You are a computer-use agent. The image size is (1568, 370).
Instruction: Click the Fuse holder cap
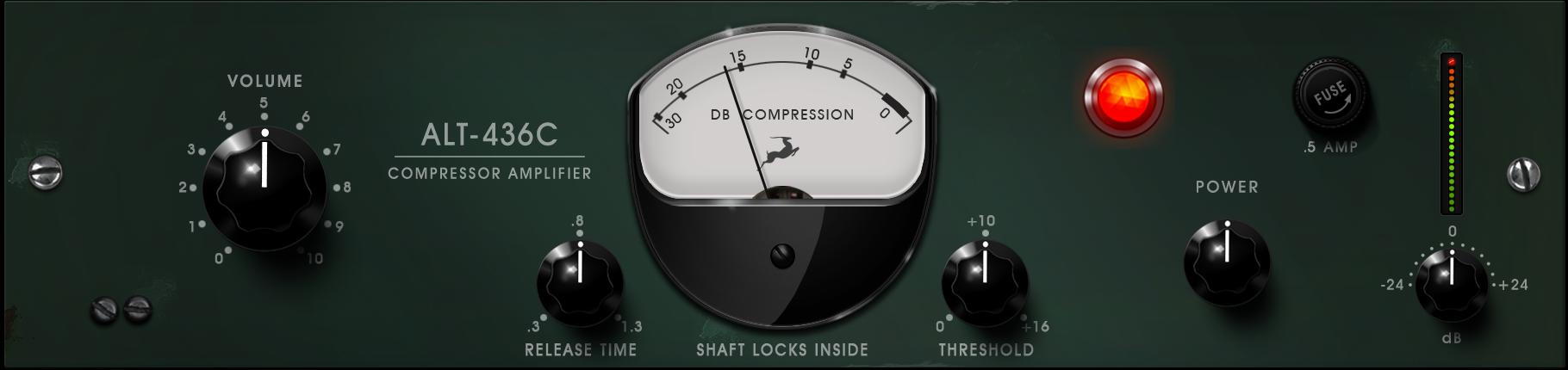pos(1330,95)
